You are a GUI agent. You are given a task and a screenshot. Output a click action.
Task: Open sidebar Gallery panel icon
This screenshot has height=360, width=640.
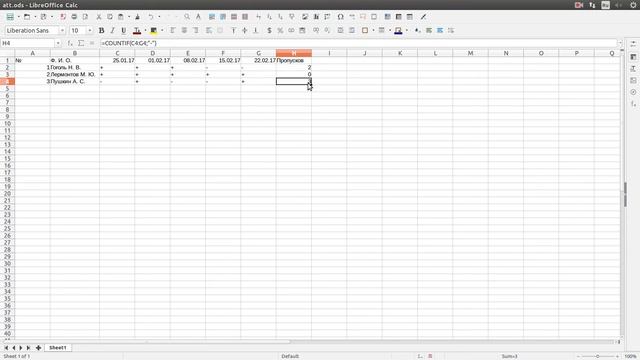click(633, 80)
